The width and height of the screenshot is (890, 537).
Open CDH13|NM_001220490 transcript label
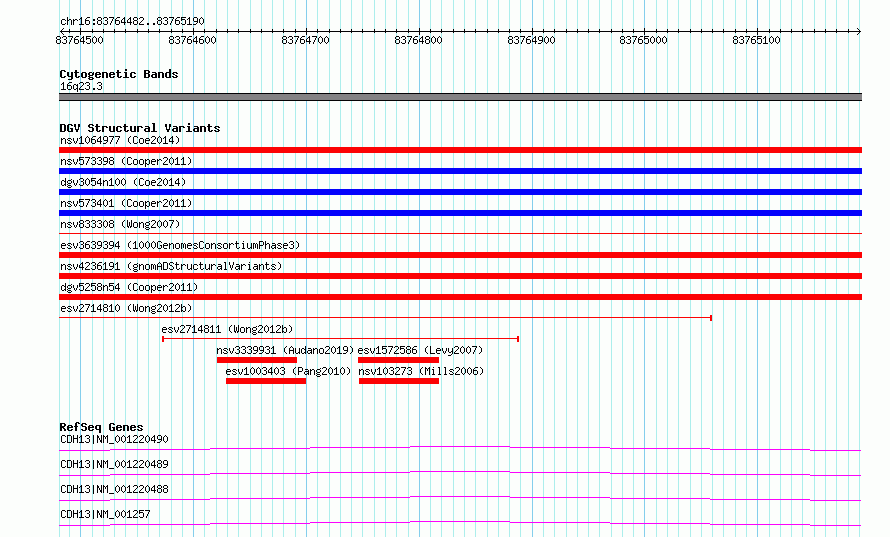[x=114, y=439]
